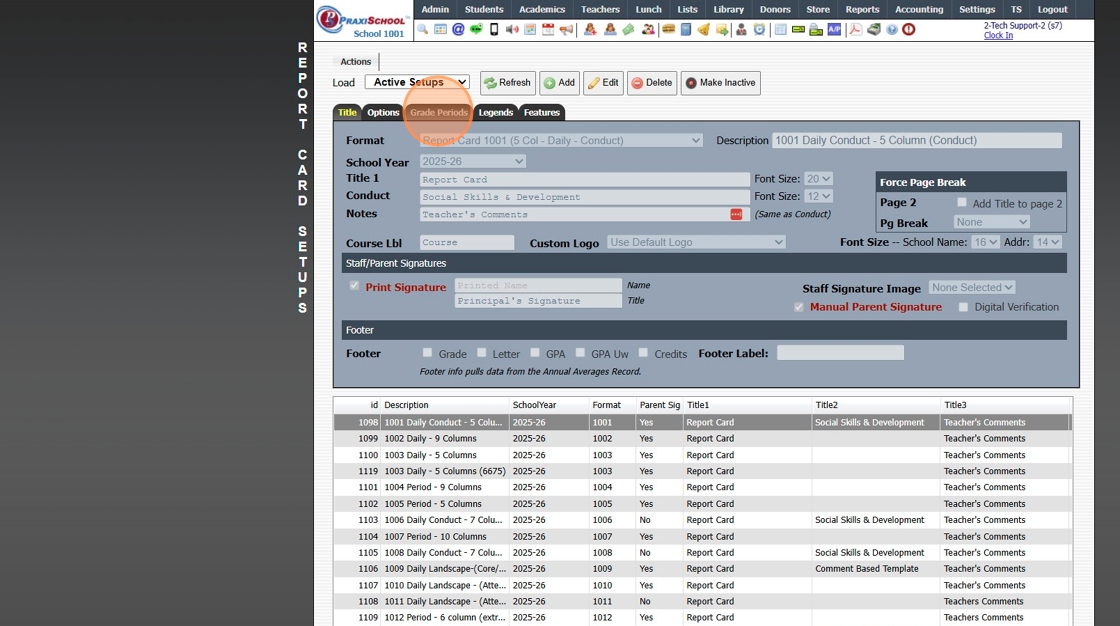
Task: Select row 1104 1007 Period - 10 Columns
Action: [703, 537]
